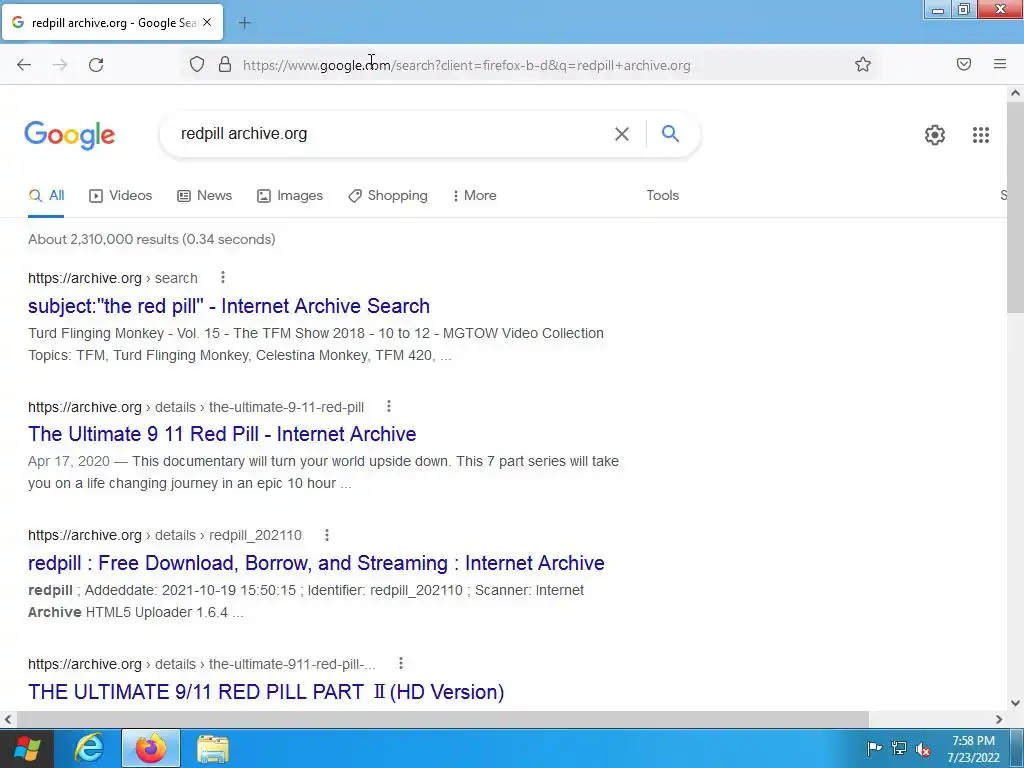The image size is (1024, 768).
Task: Click the muted volume tray icon
Action: 923,748
